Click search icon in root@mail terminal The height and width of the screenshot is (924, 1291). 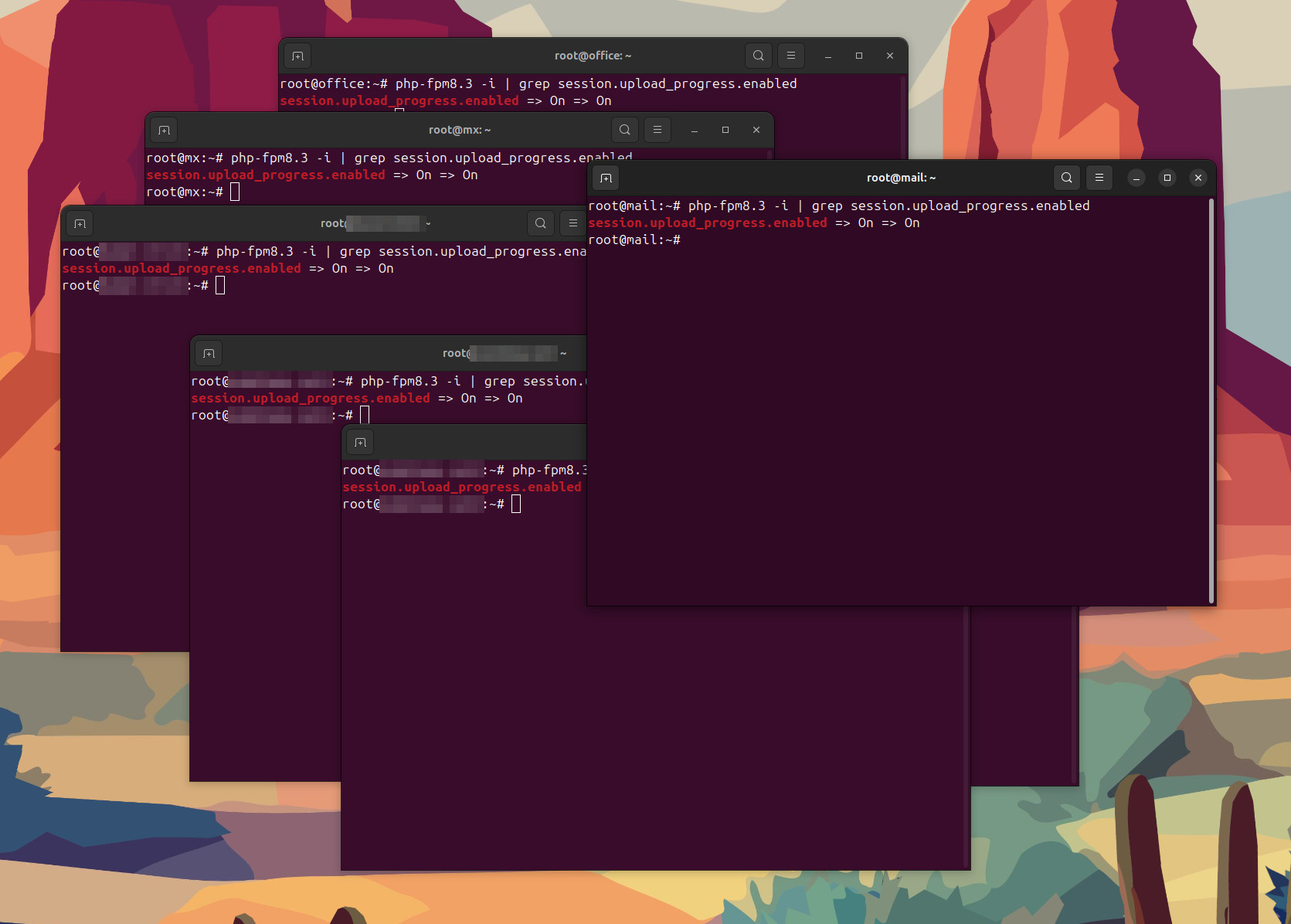(x=1067, y=178)
